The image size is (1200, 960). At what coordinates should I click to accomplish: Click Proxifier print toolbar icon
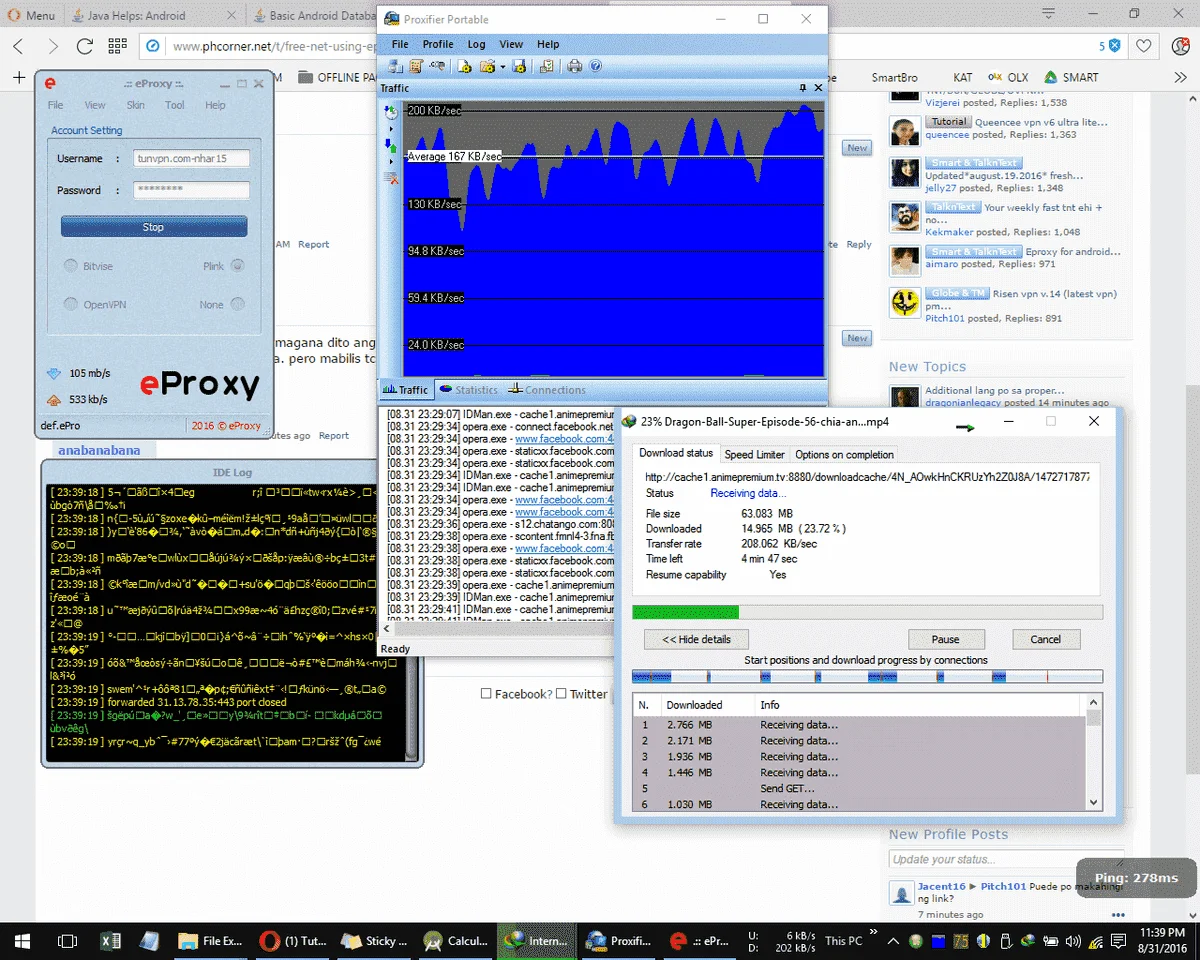[574, 66]
